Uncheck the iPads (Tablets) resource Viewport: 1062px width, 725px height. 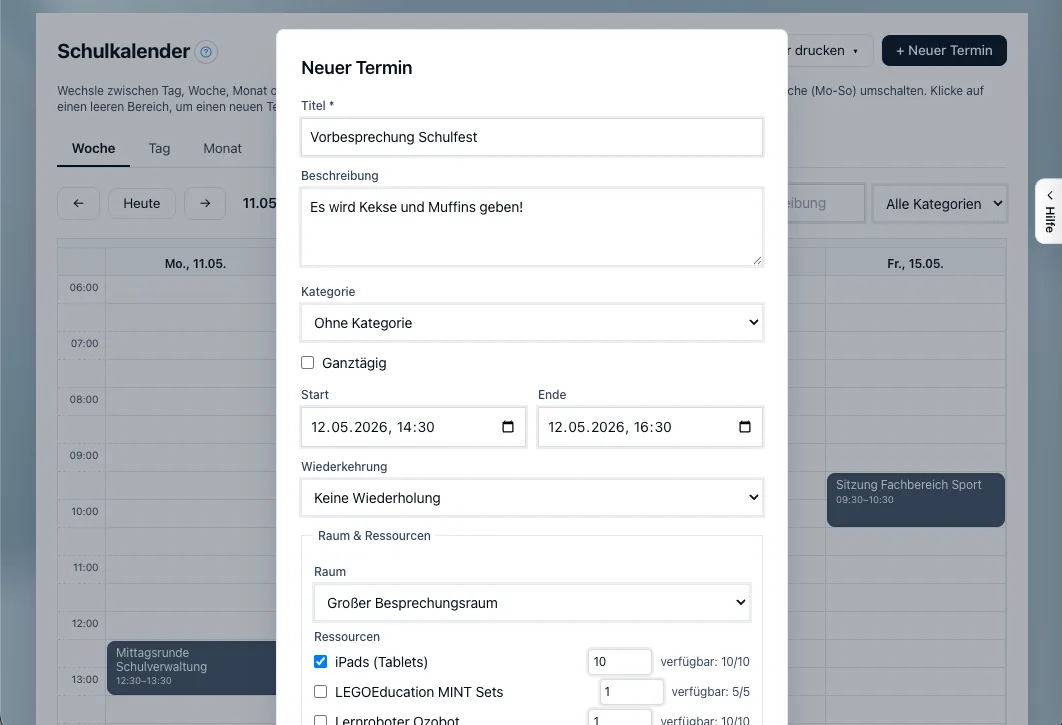pyautogui.click(x=320, y=661)
